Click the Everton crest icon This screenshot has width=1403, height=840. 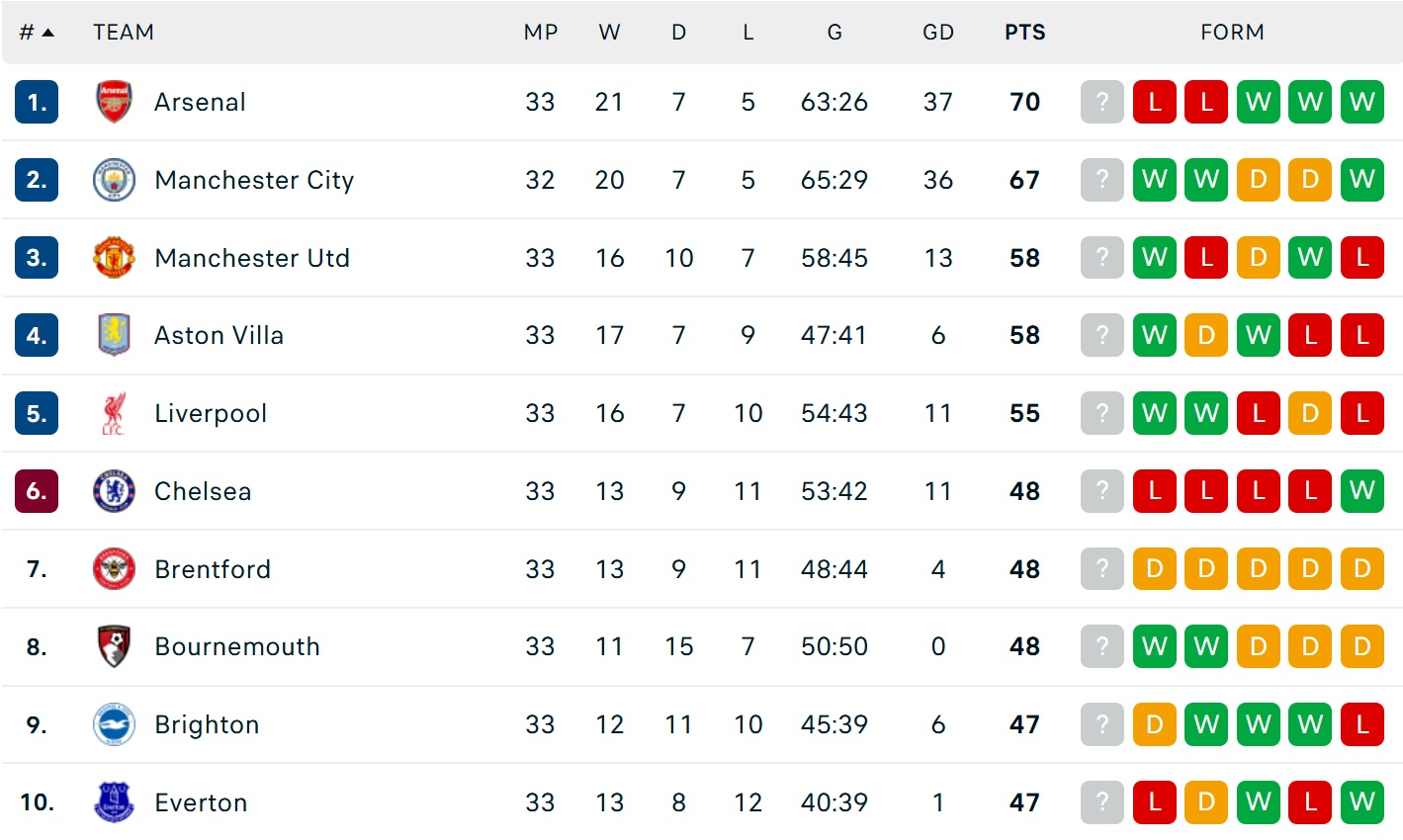pos(114,802)
